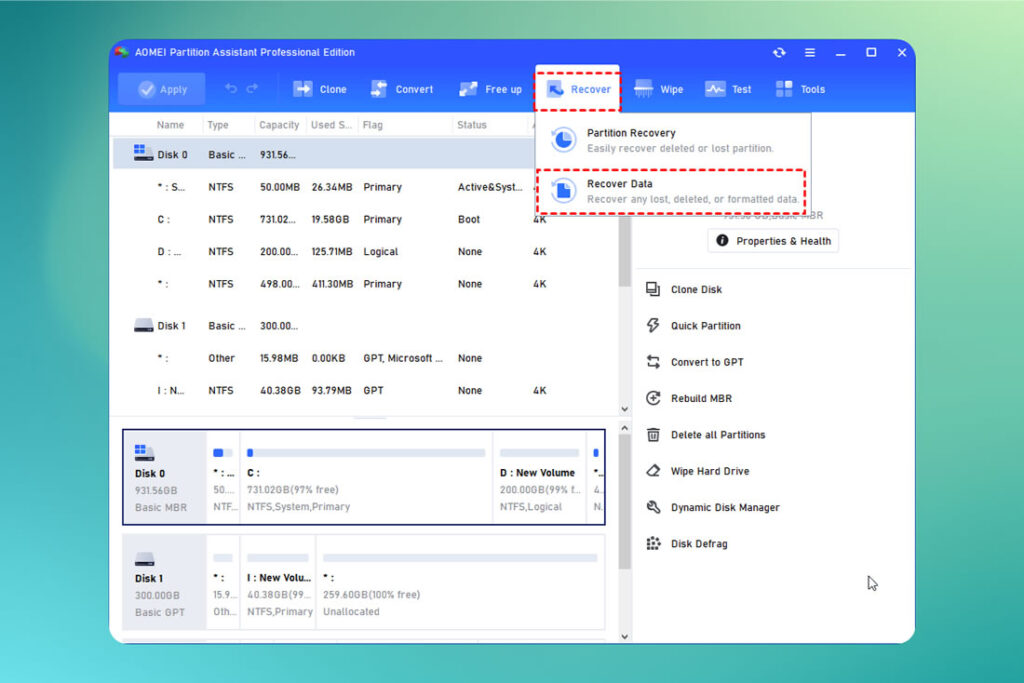Open the Recover dropdown menu
Image resolution: width=1024 pixels, height=683 pixels.
click(x=577, y=88)
